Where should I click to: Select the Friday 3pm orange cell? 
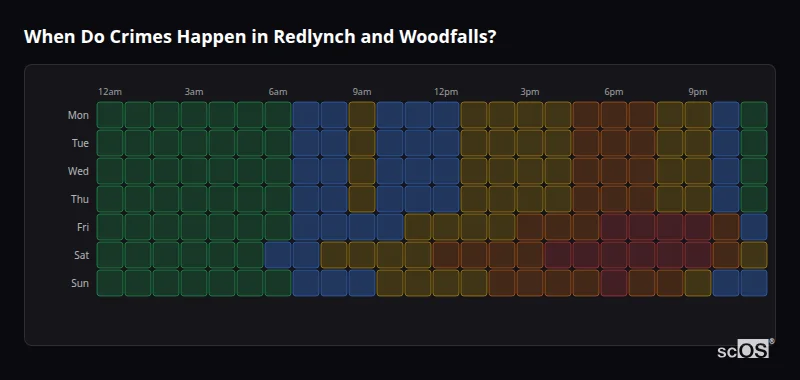point(530,227)
